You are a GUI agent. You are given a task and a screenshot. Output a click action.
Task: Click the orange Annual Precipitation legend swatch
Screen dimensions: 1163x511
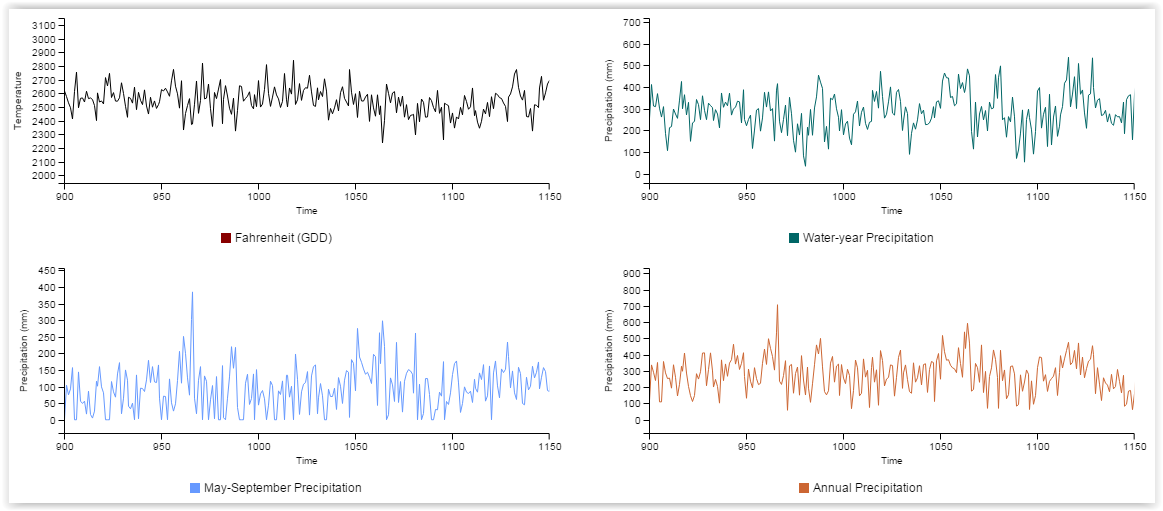(804, 488)
